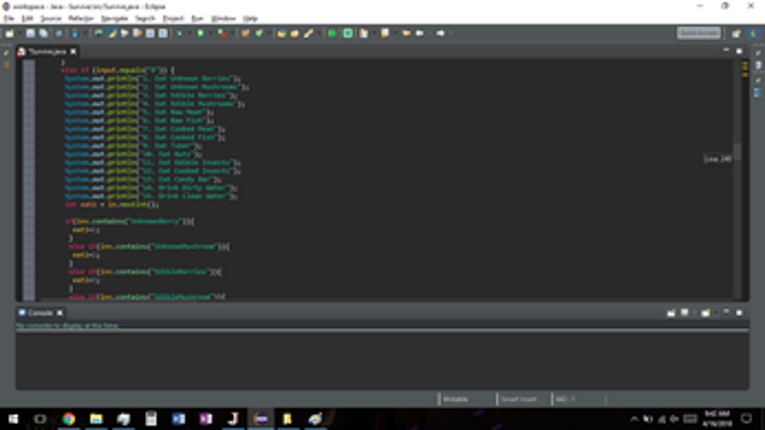Image resolution: width=765 pixels, height=430 pixels.
Task: Click the green Run button in toolbar
Action: pos(201,33)
